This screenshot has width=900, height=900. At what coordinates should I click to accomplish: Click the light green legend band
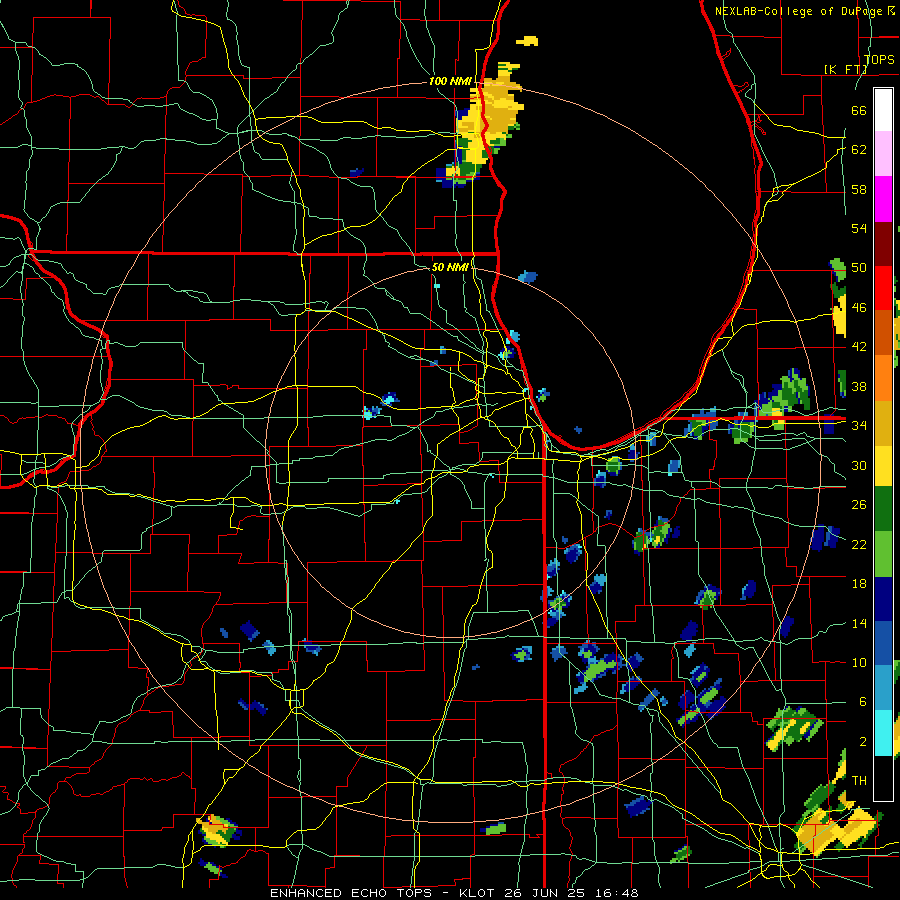(883, 553)
